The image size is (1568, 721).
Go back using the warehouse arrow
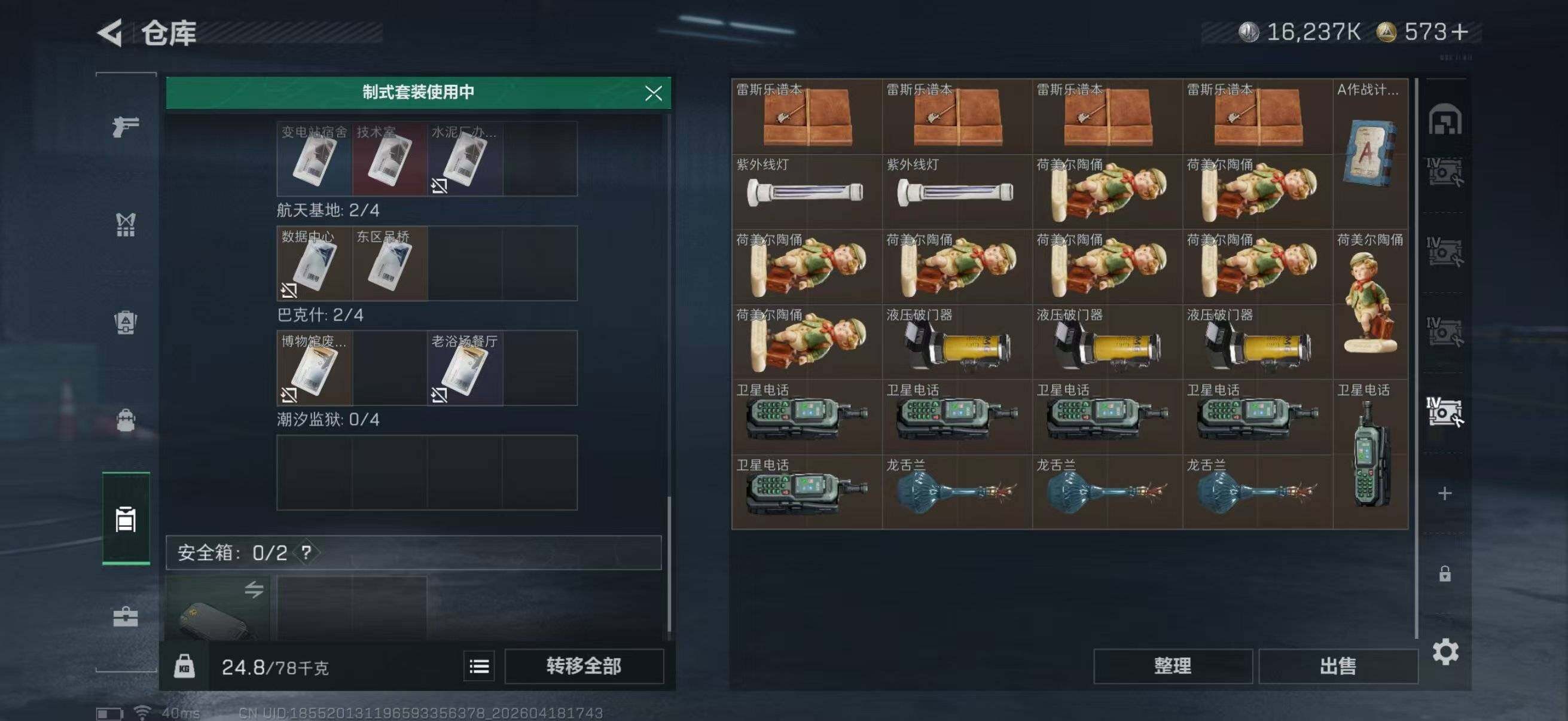click(111, 33)
